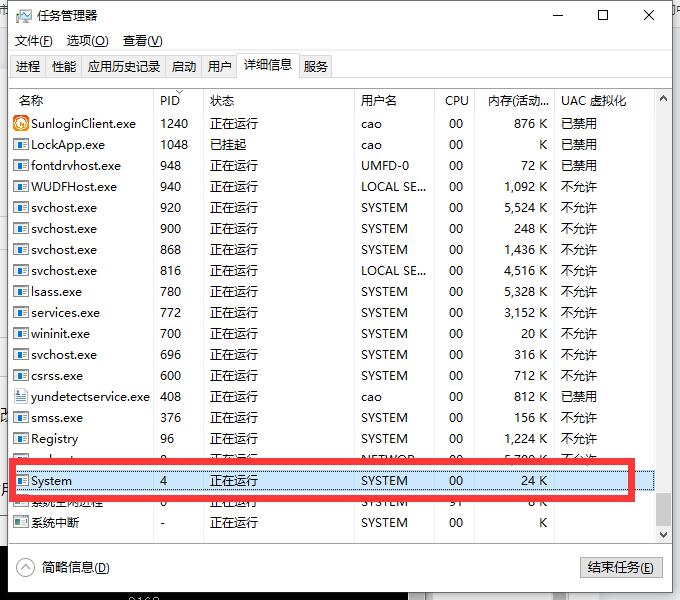Click the fontdrvhost.exe process icon
The image size is (680, 600).
tap(21, 166)
